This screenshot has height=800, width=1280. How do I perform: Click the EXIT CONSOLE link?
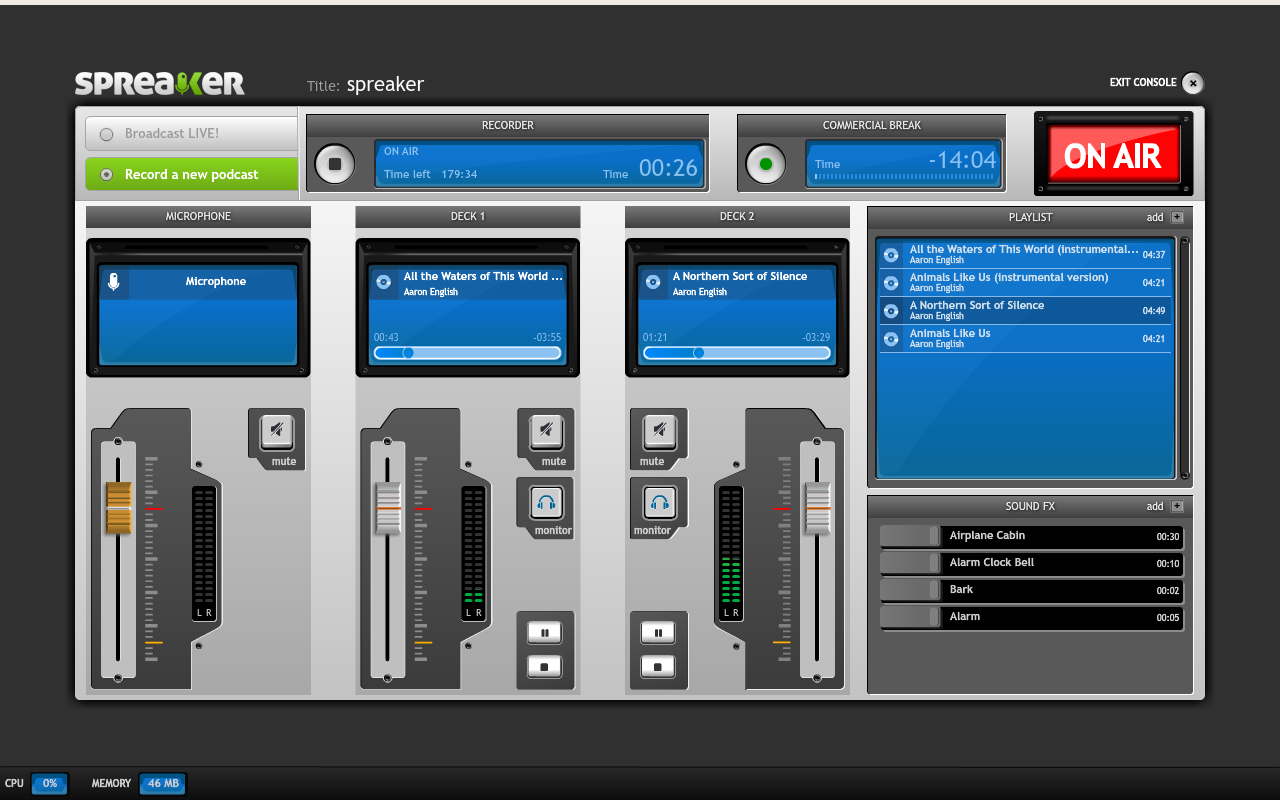[1143, 82]
